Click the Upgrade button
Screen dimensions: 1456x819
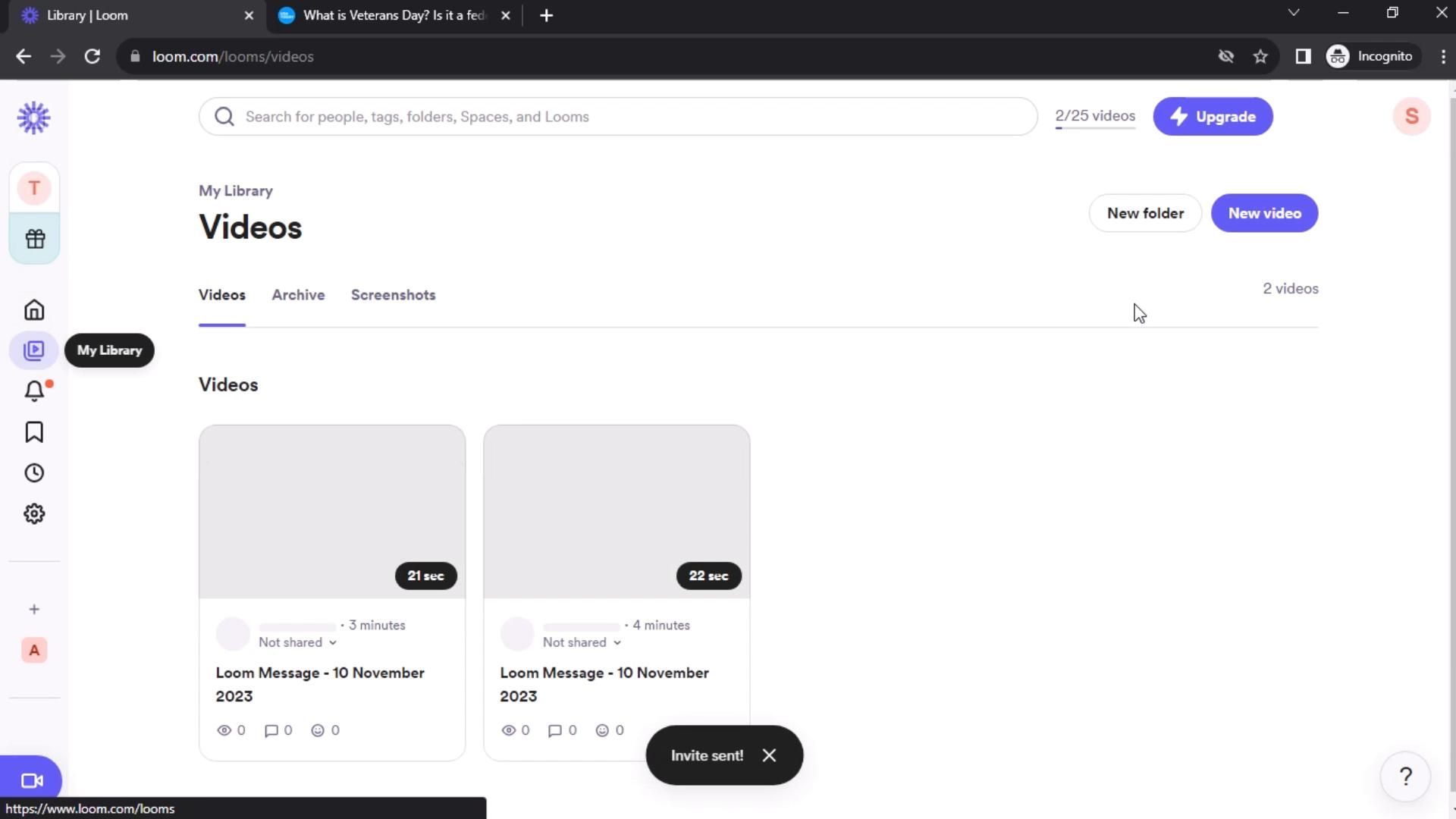pyautogui.click(x=1213, y=117)
